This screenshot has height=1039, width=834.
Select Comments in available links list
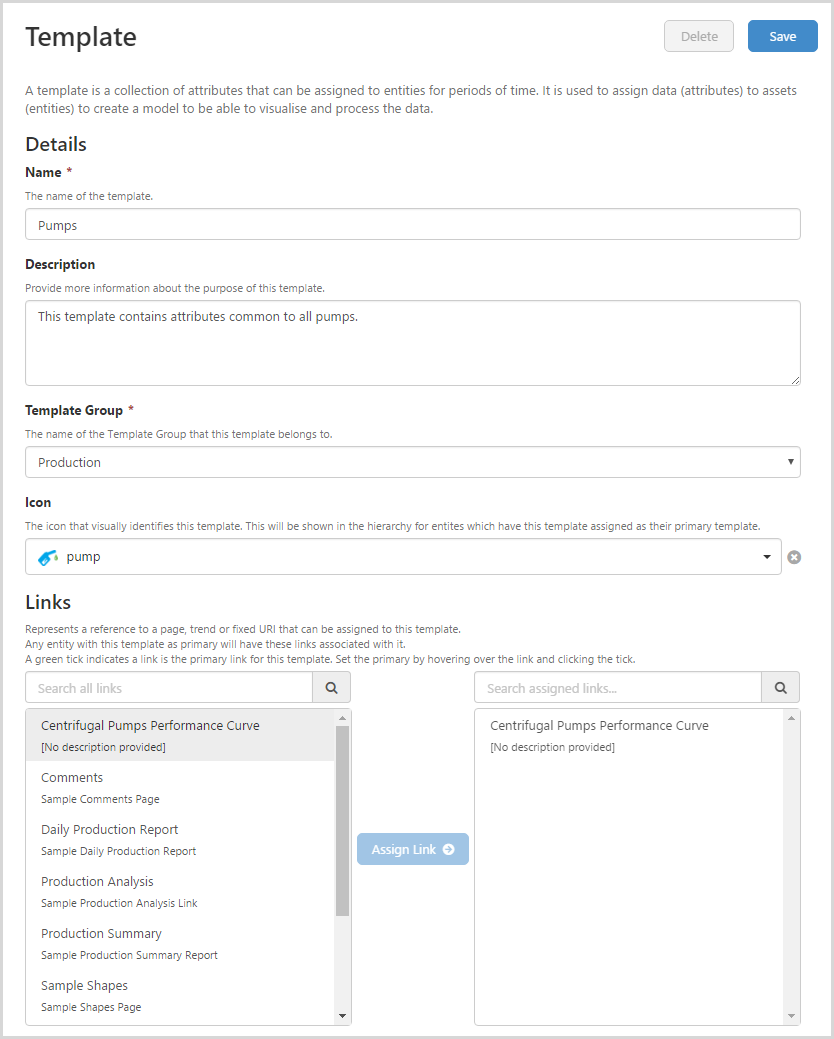(180, 787)
